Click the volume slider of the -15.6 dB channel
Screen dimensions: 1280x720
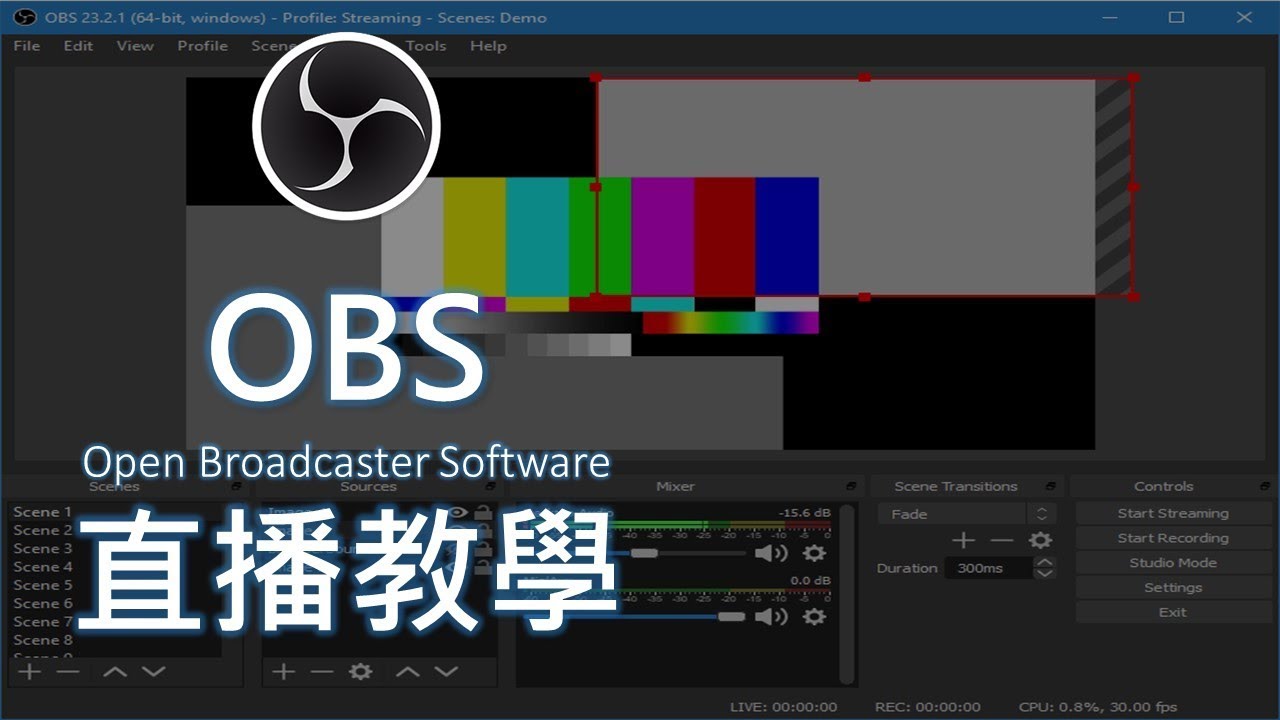(634, 553)
